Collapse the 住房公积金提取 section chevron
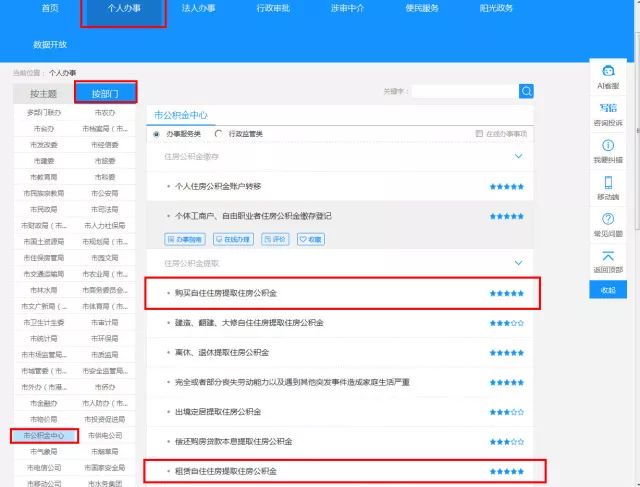Screen dimensions: 640x487 [x=518, y=263]
